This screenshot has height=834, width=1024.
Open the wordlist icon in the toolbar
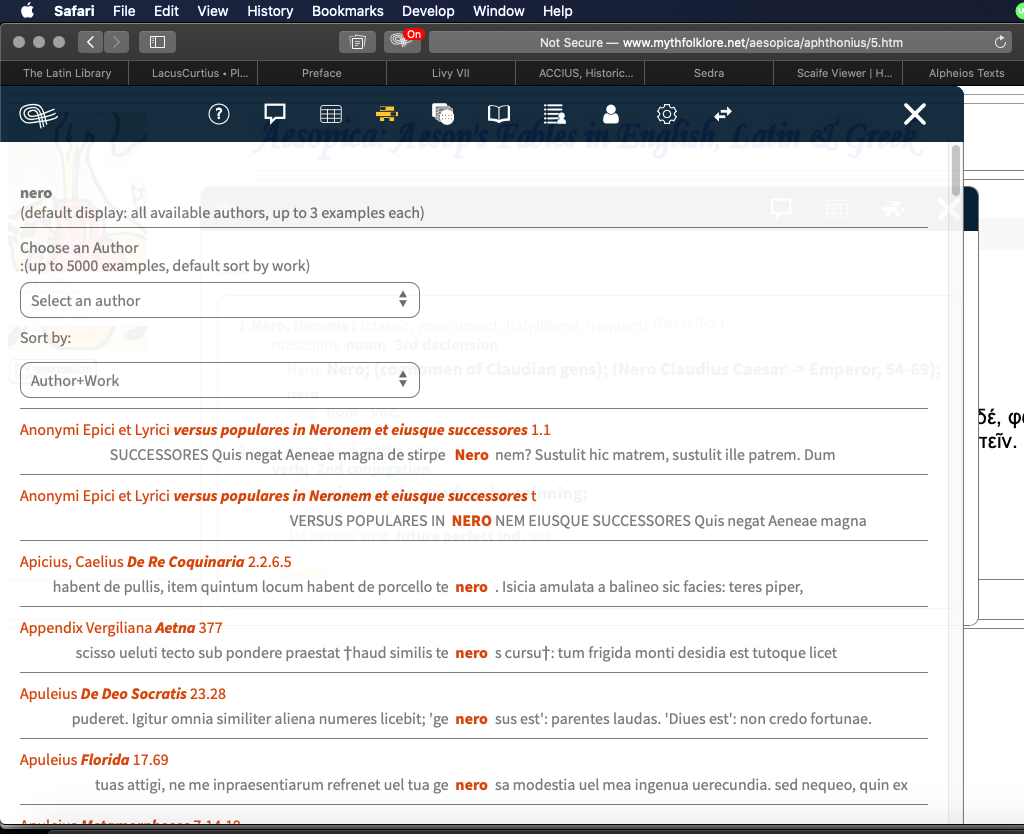[554, 113]
